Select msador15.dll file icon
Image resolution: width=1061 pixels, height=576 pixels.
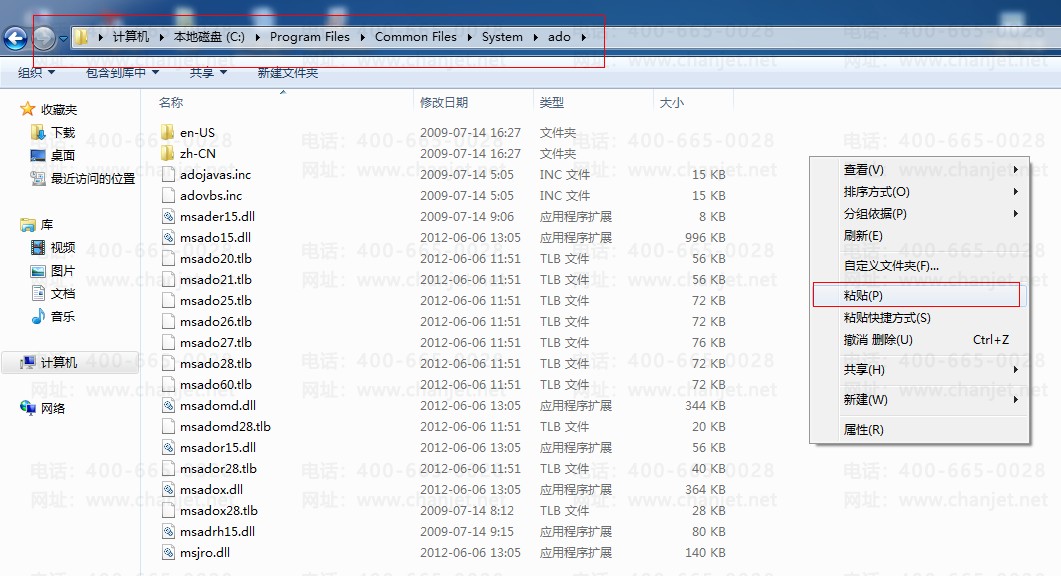tap(168, 447)
